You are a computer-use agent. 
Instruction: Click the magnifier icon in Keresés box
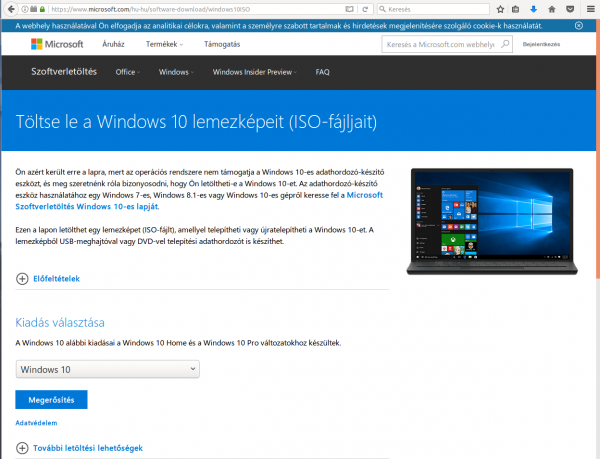coord(382,9)
